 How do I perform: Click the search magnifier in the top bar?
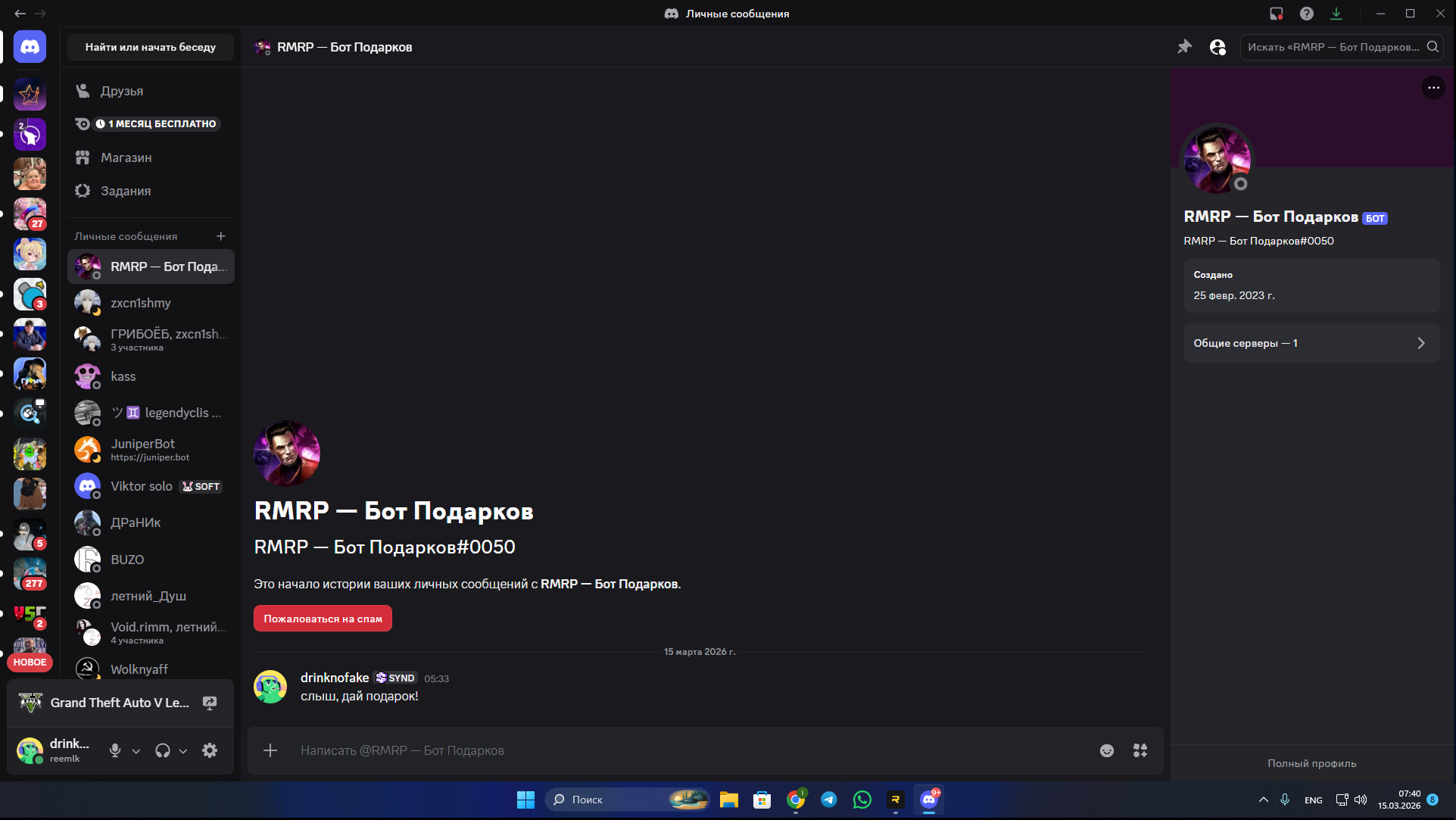click(x=1433, y=46)
